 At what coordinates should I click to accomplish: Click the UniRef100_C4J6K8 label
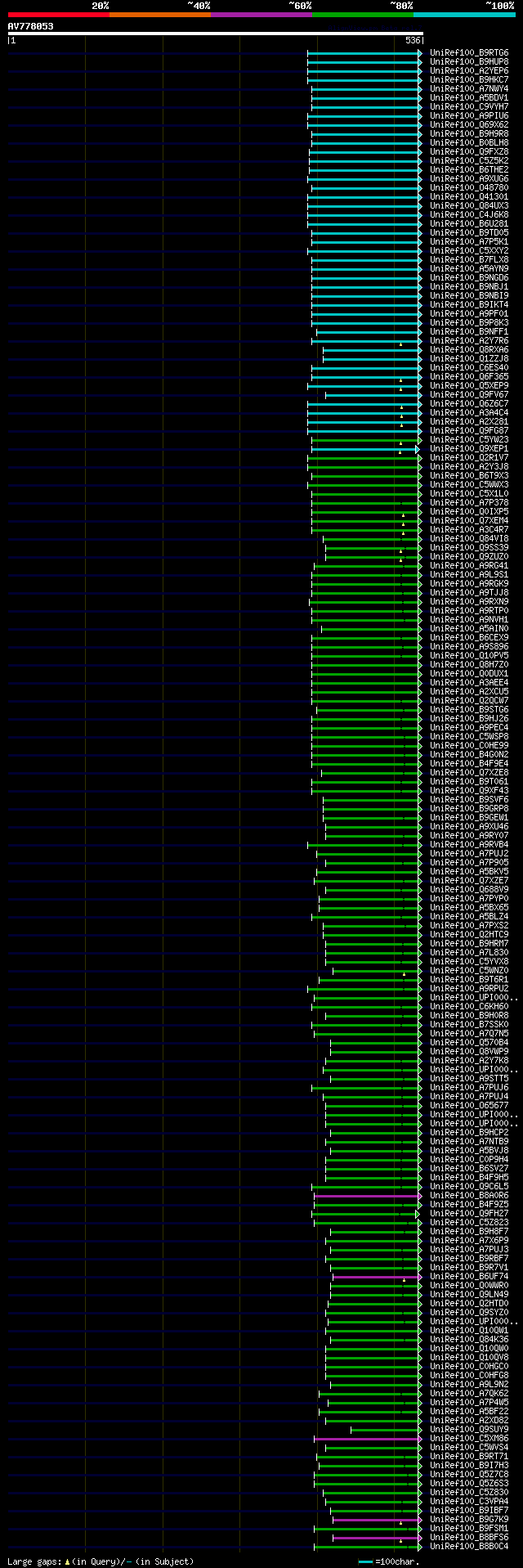coord(469,215)
